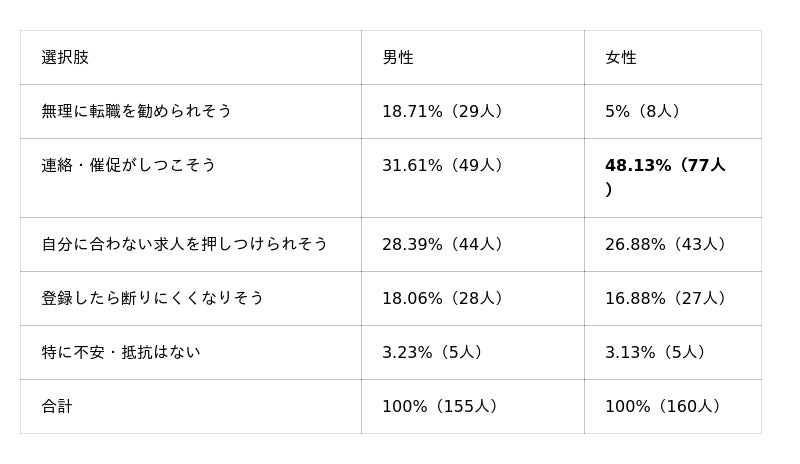Click the 16.88%(27人) cell
800x464 pixels.
click(673, 299)
